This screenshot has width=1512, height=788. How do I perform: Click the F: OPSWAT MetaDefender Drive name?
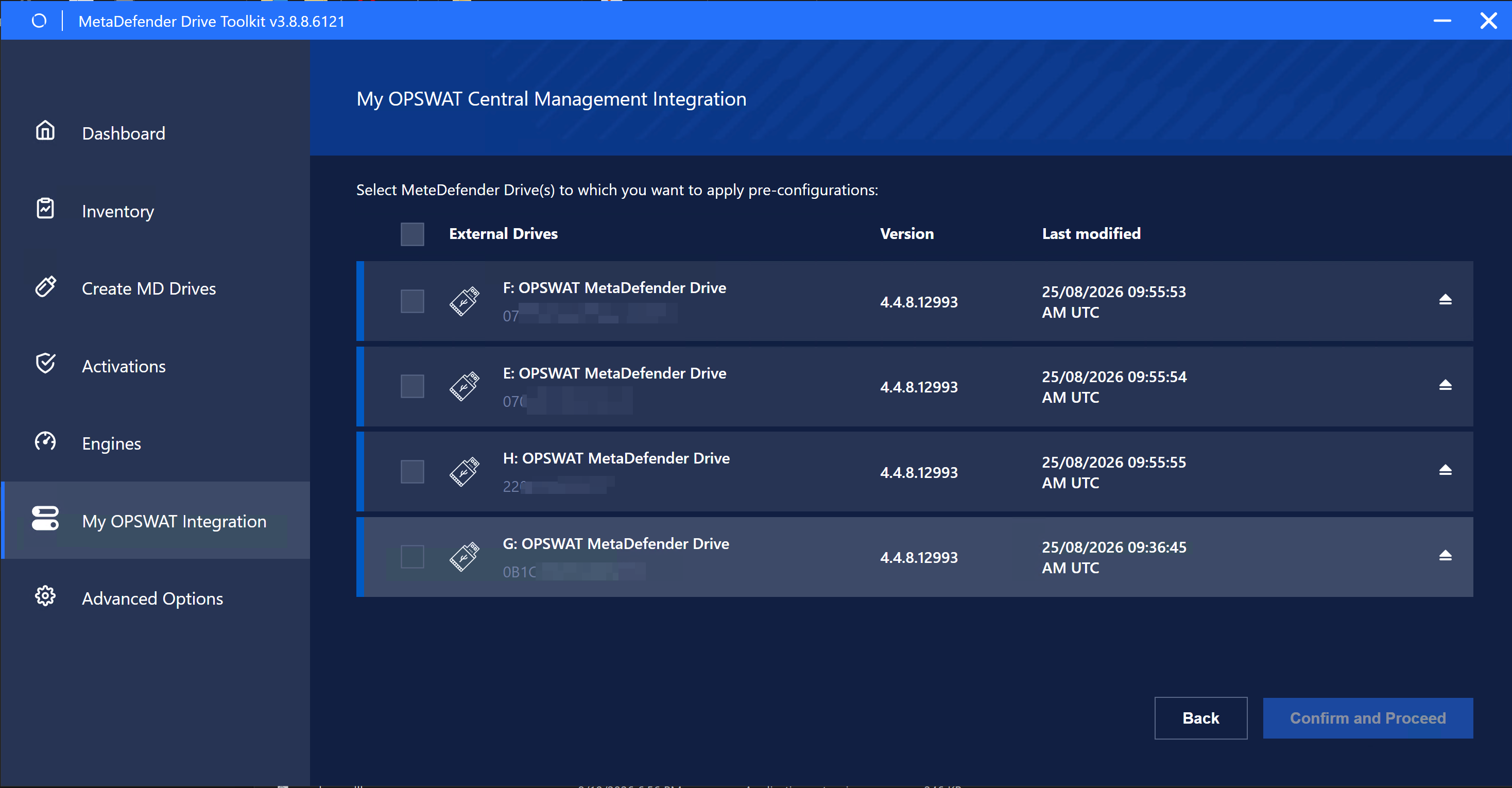(614, 288)
